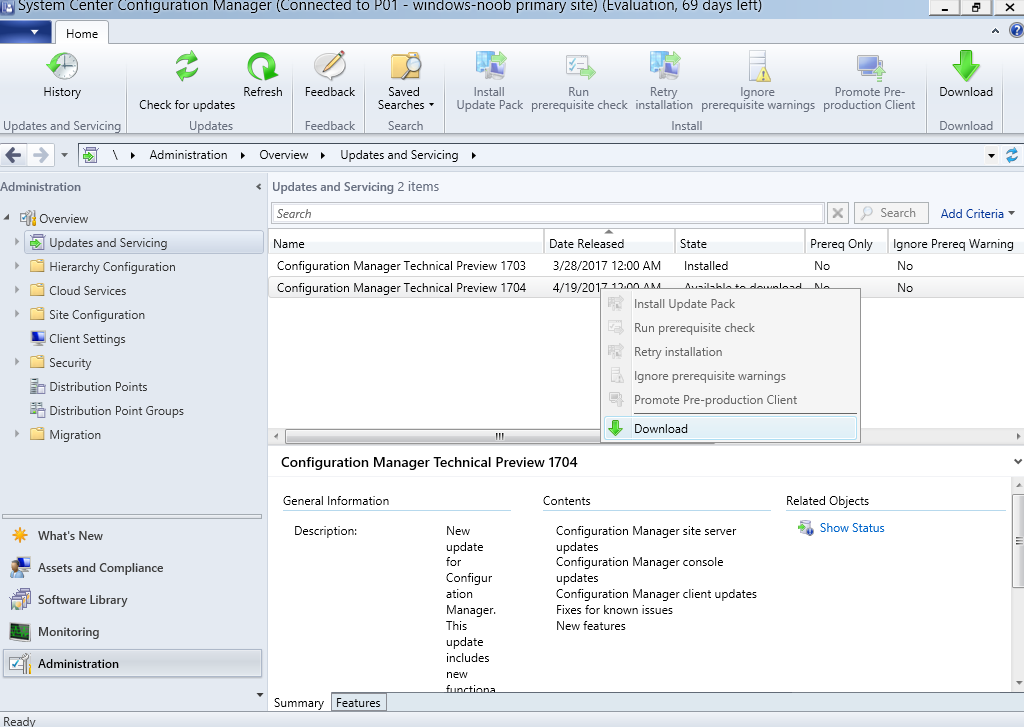Click the Overview breadcrumb
This screenshot has height=727, width=1024.
coord(283,155)
